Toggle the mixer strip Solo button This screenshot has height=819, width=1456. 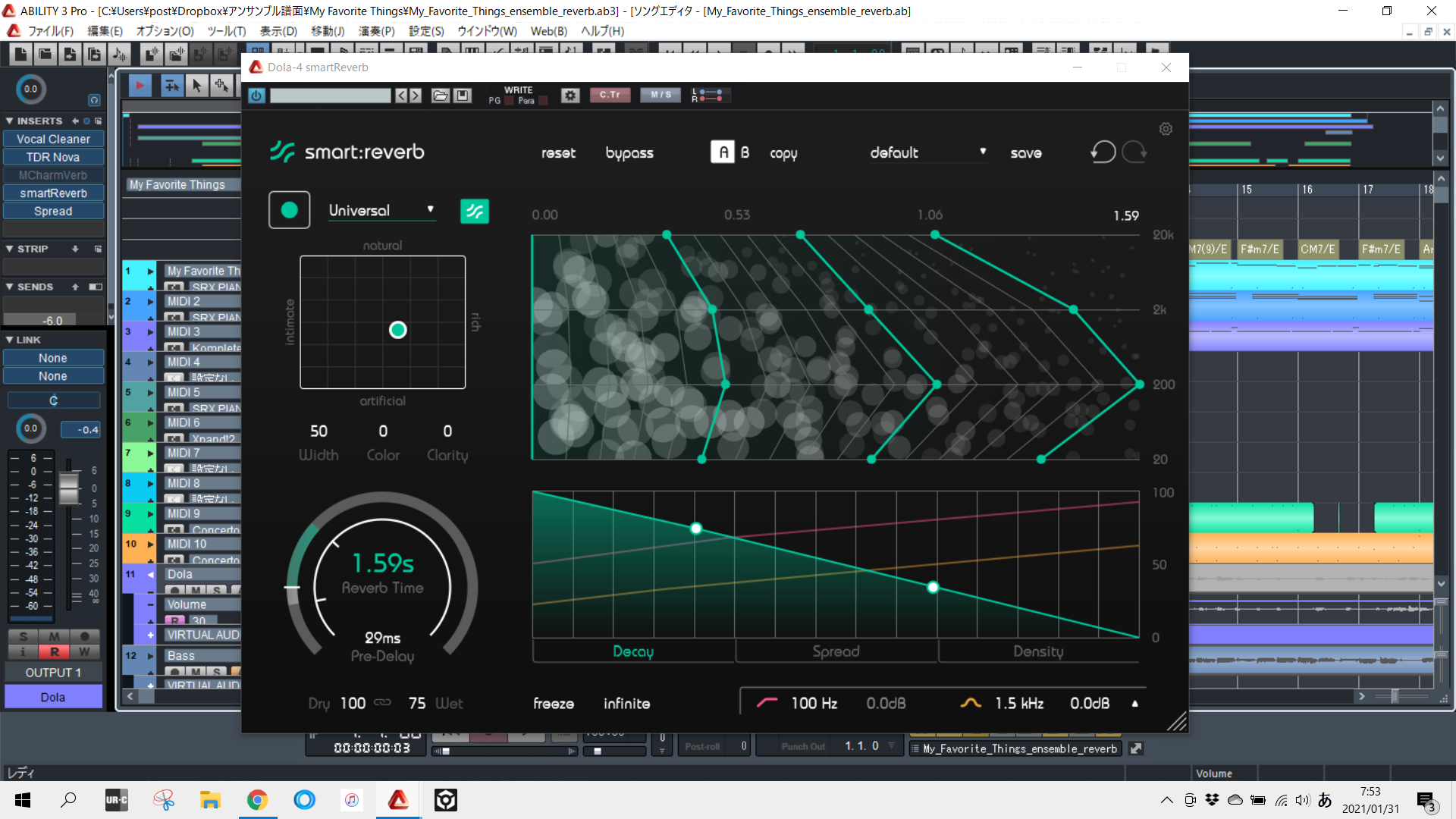[x=23, y=636]
